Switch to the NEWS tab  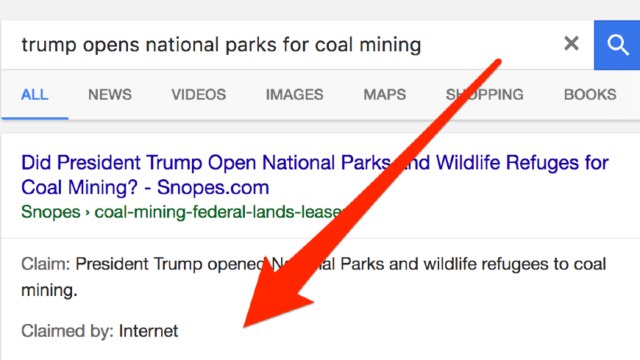pos(110,95)
